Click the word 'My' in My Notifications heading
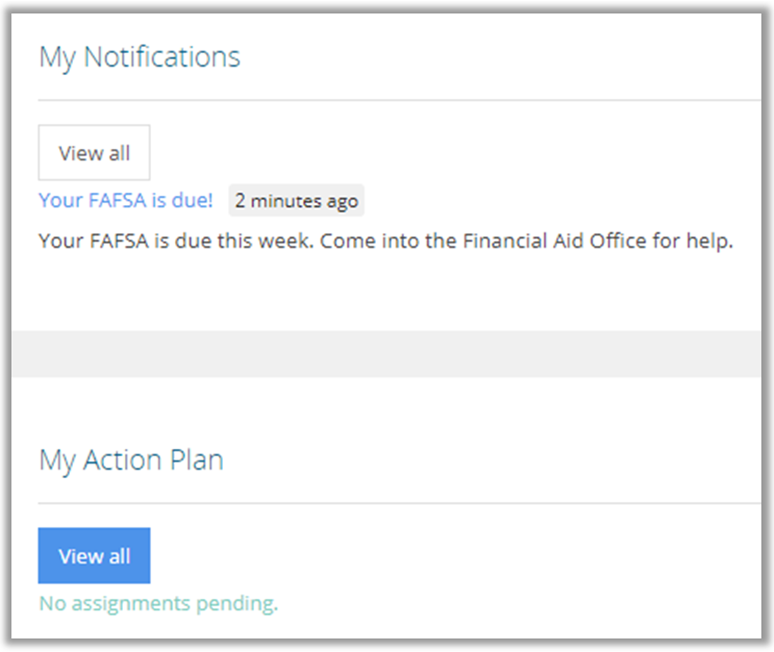The height and width of the screenshot is (652, 774). click(x=57, y=57)
